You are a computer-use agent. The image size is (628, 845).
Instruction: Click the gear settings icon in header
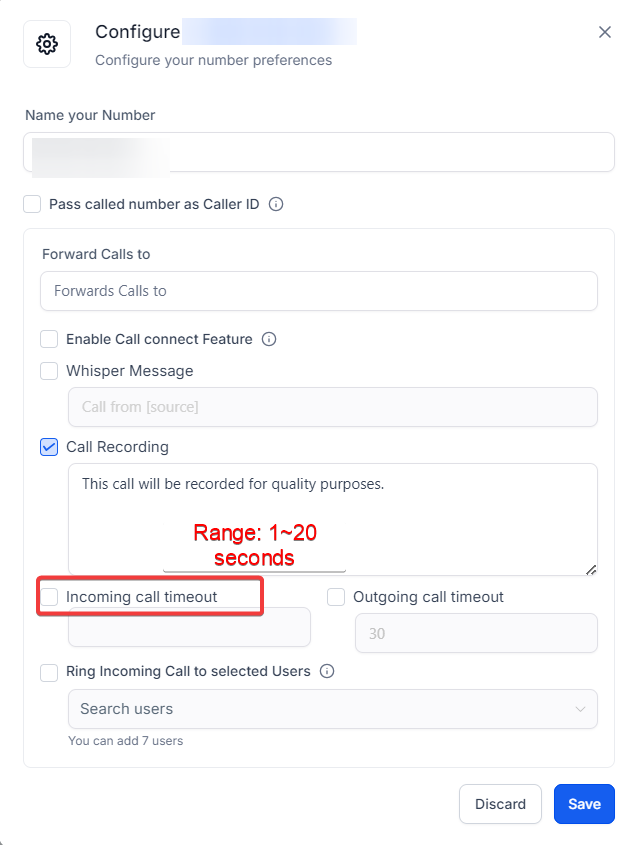coord(47,44)
